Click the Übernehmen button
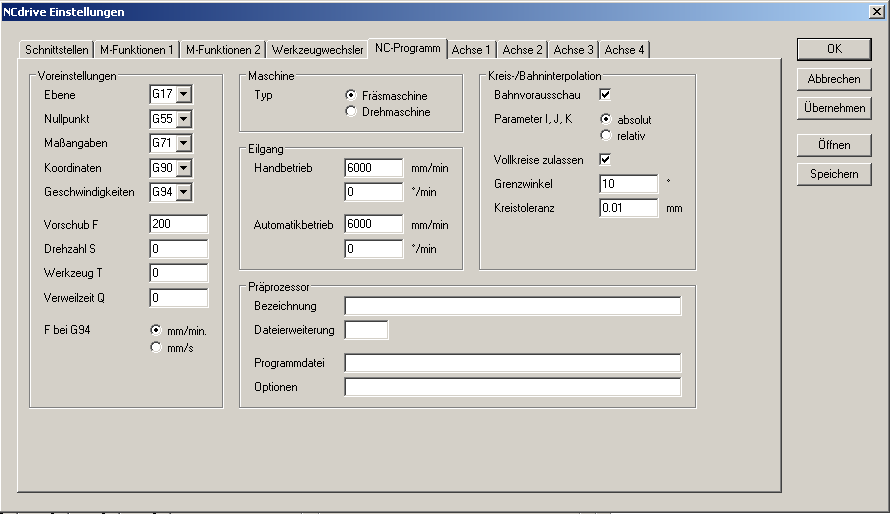Image resolution: width=891 pixels, height=514 pixels. pos(834,108)
